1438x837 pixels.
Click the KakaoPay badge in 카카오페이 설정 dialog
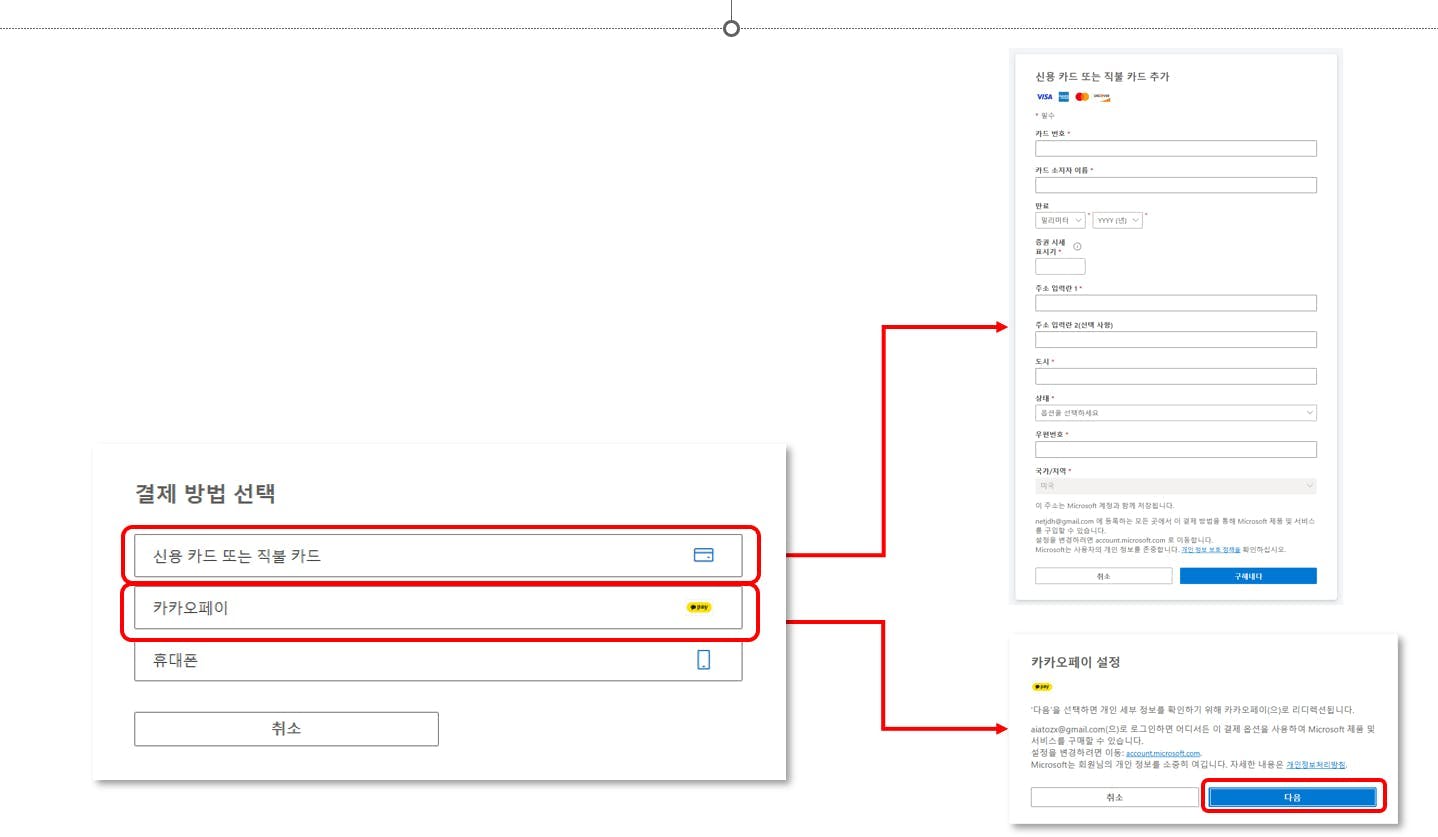(x=1041, y=687)
